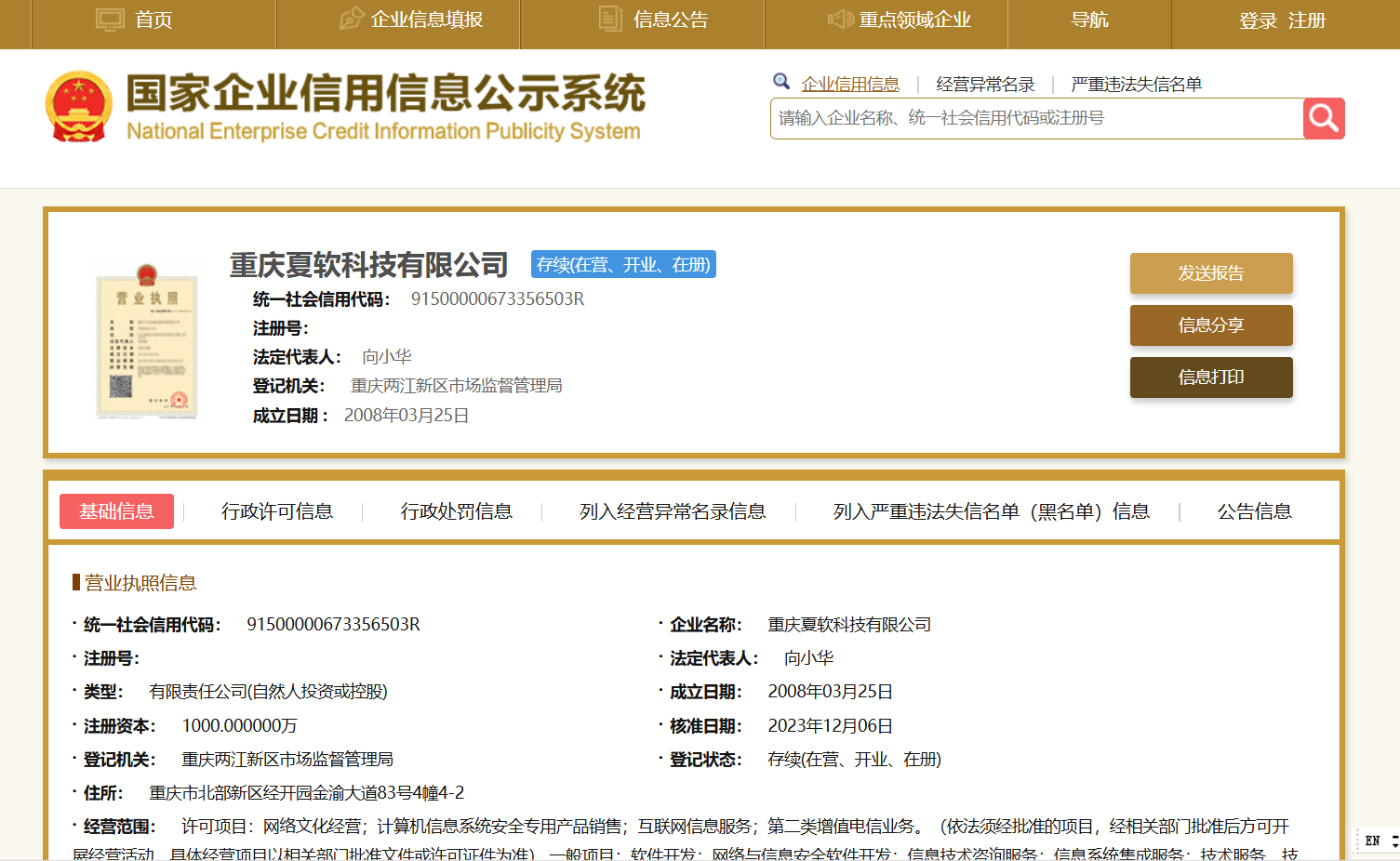Click 重庆两江新区市场监督管理局 in the header card

456,386
